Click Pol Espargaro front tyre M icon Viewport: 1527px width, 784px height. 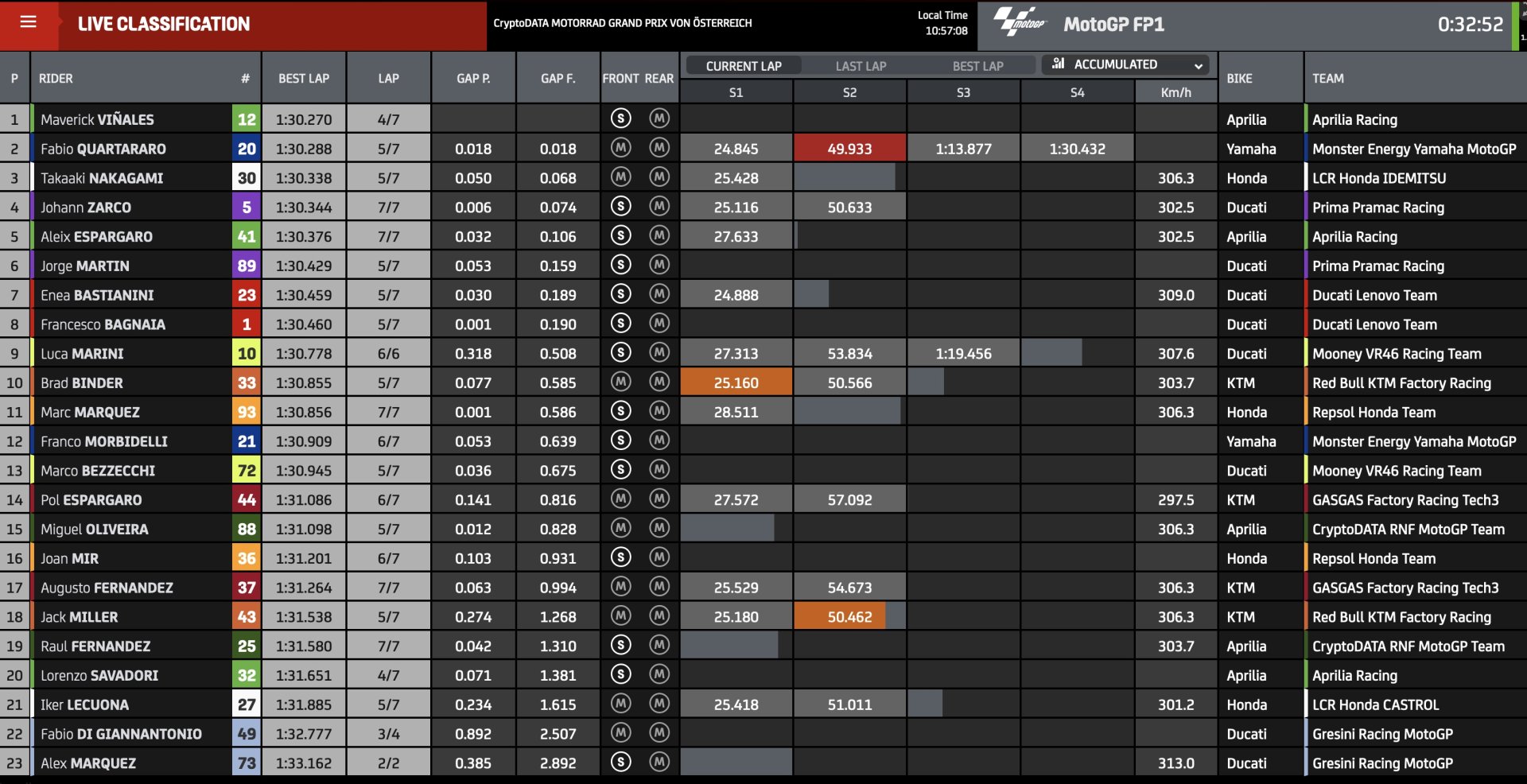[621, 499]
